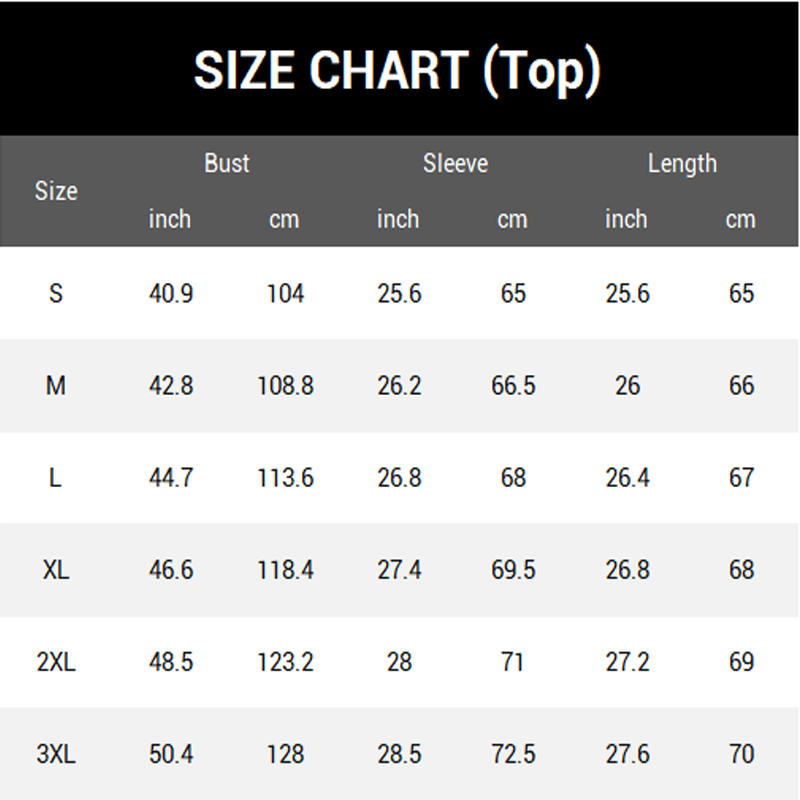Screen dimensions: 800x800
Task: Click the SIZE CHART (Top) title
Action: point(397,70)
